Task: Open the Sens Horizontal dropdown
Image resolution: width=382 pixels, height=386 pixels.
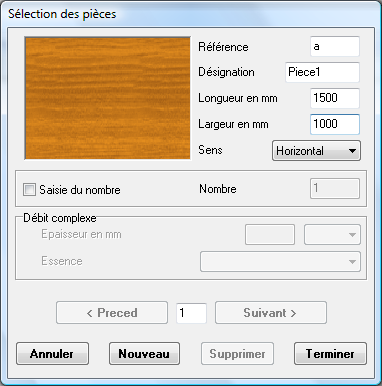Action: point(316,151)
